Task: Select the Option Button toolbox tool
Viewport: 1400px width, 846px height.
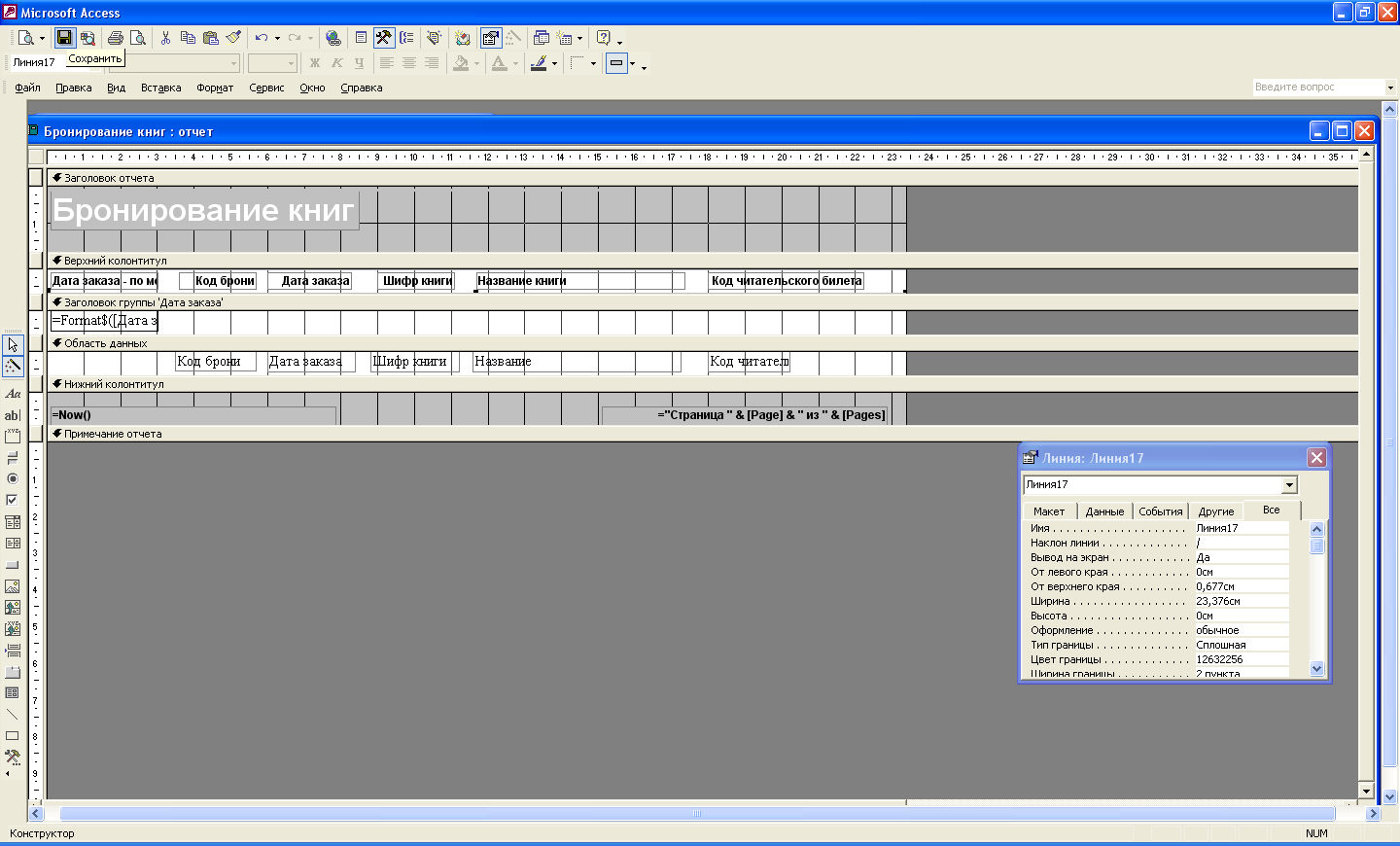Action: [13, 478]
